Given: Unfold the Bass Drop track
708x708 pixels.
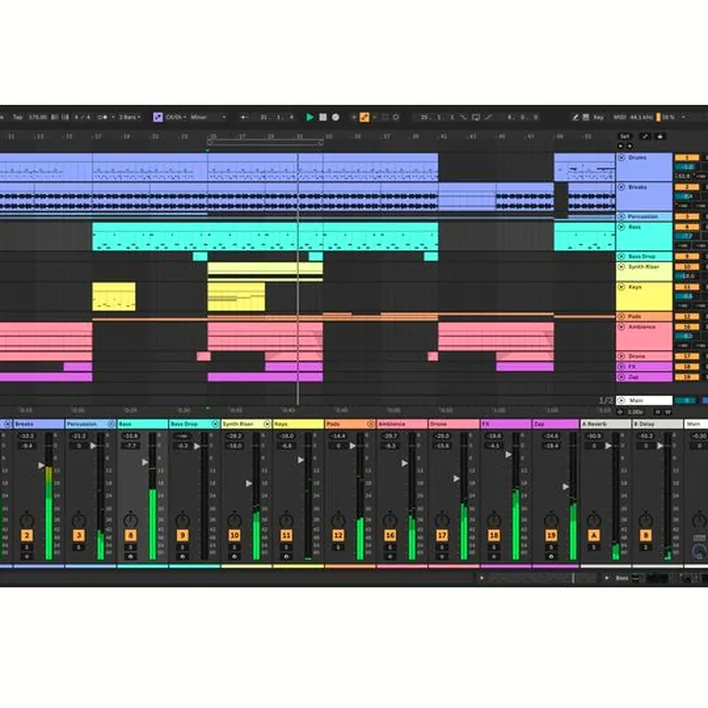Looking at the screenshot, I should pos(621,256).
